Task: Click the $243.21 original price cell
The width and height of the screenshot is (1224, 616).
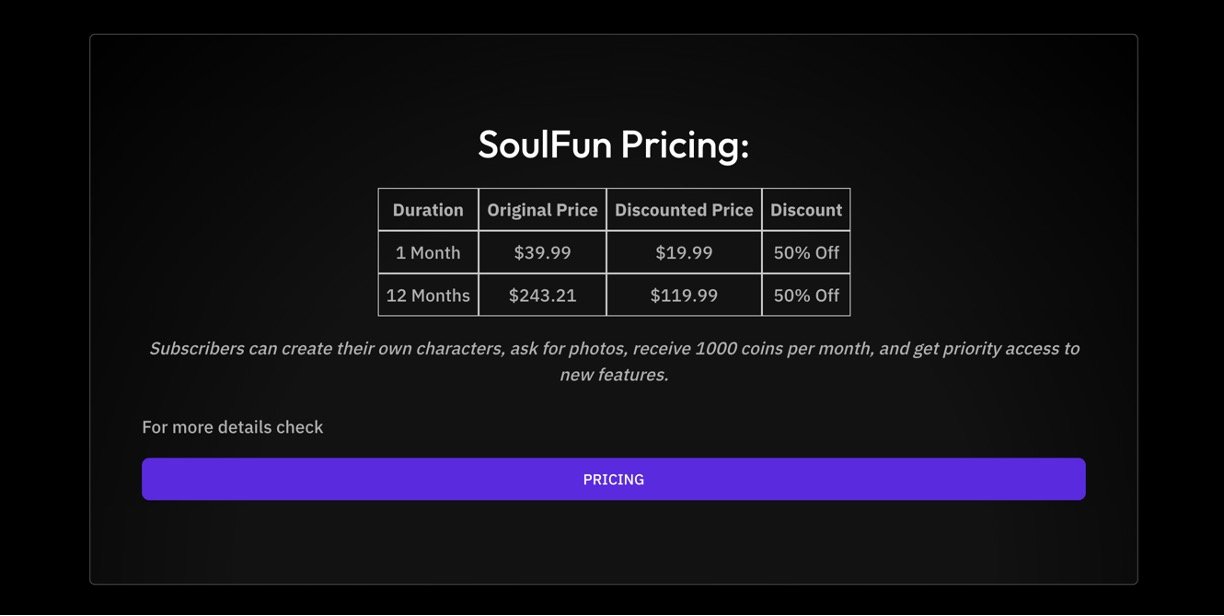Action: click(542, 296)
